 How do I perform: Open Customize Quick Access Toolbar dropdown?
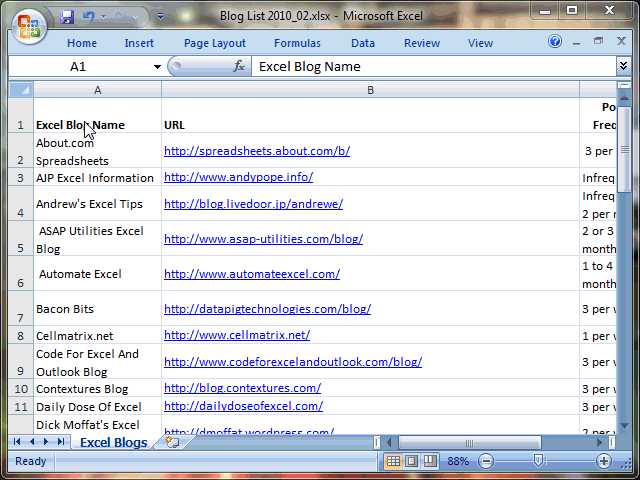tap(161, 17)
